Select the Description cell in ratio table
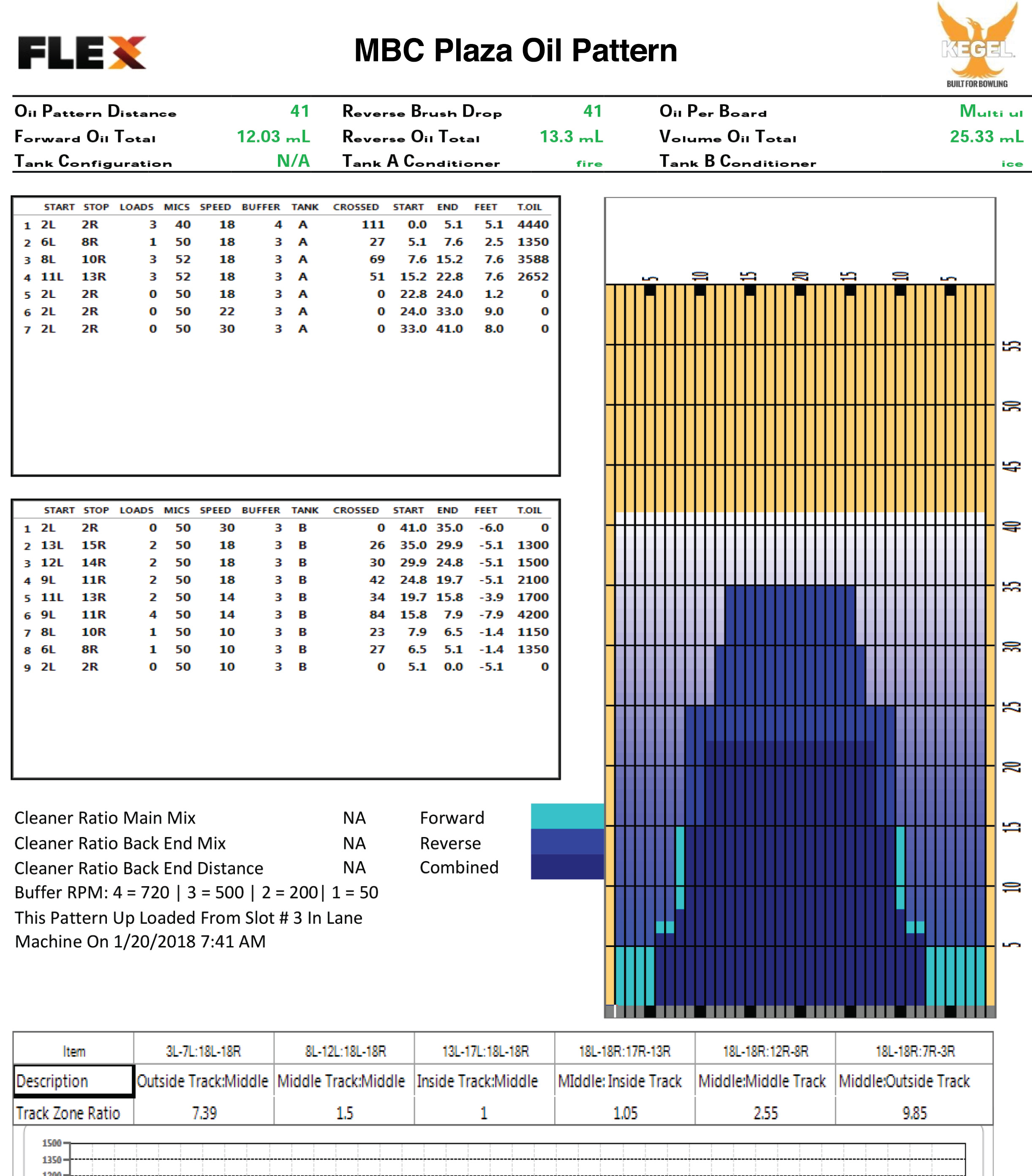Screen dimensions: 1032x1176 [x=74, y=1081]
